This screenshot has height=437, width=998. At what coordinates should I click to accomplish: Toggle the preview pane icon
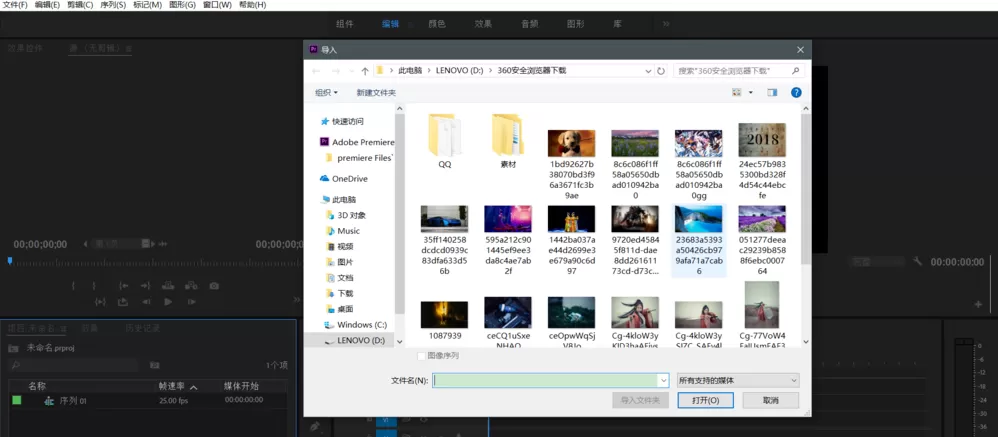[772, 92]
